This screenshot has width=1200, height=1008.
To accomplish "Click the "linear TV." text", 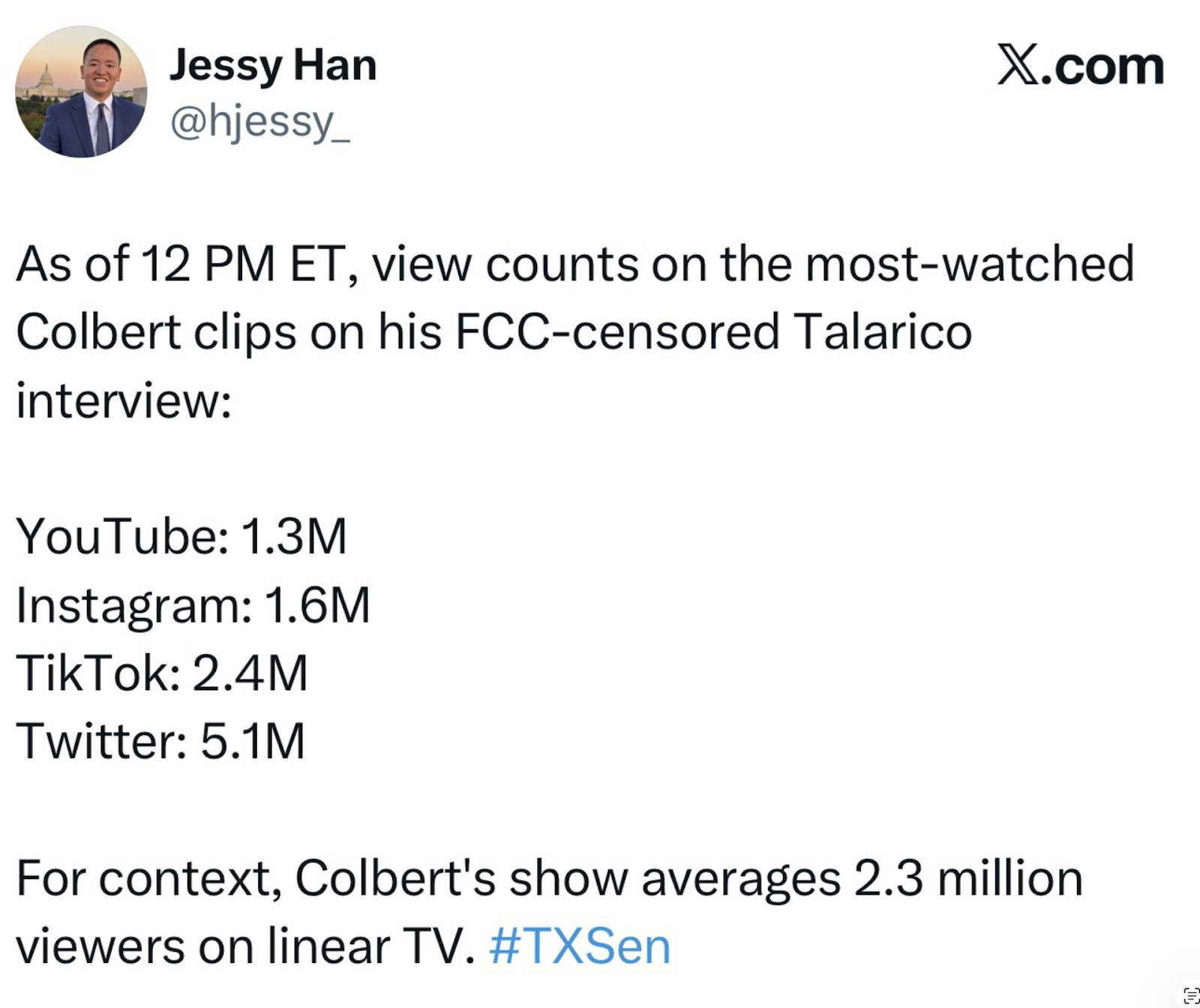I will point(371,946).
